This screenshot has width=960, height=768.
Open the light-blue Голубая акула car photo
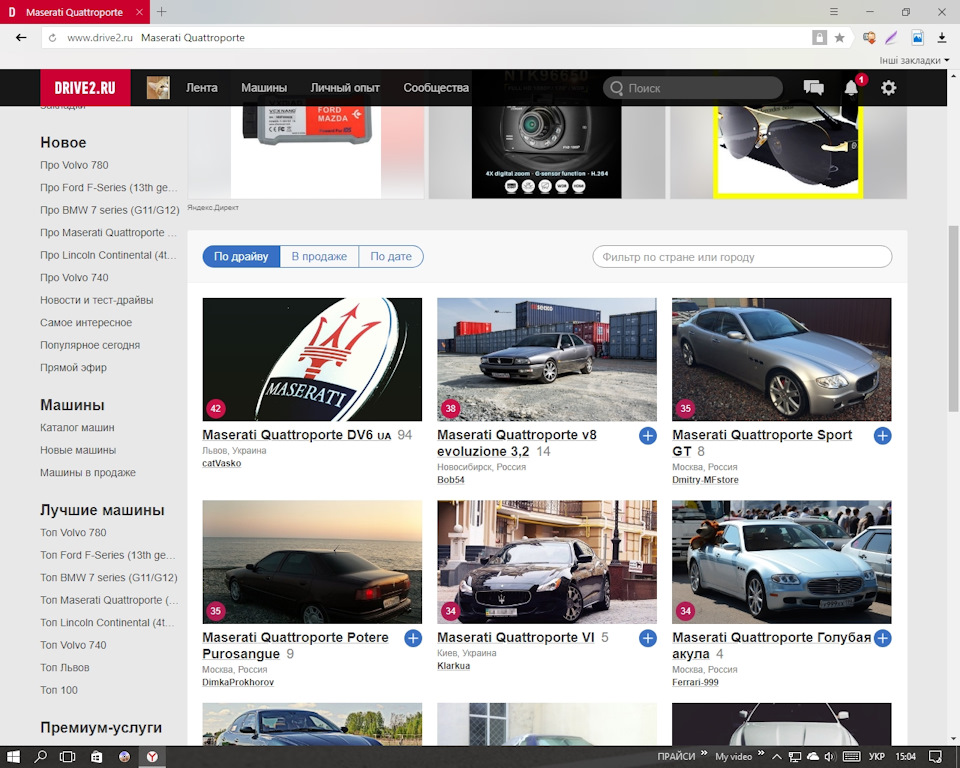[781, 562]
